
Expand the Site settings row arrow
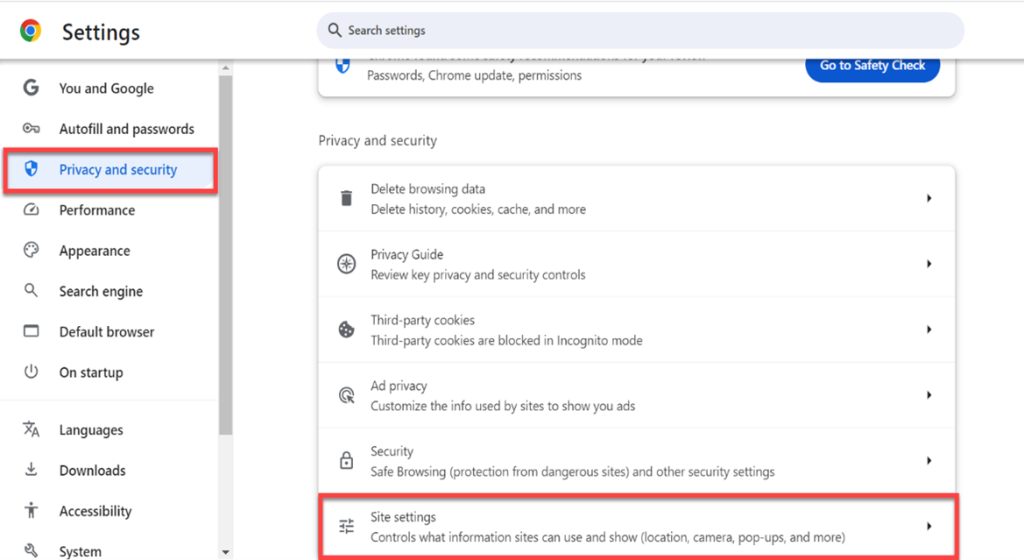click(929, 526)
